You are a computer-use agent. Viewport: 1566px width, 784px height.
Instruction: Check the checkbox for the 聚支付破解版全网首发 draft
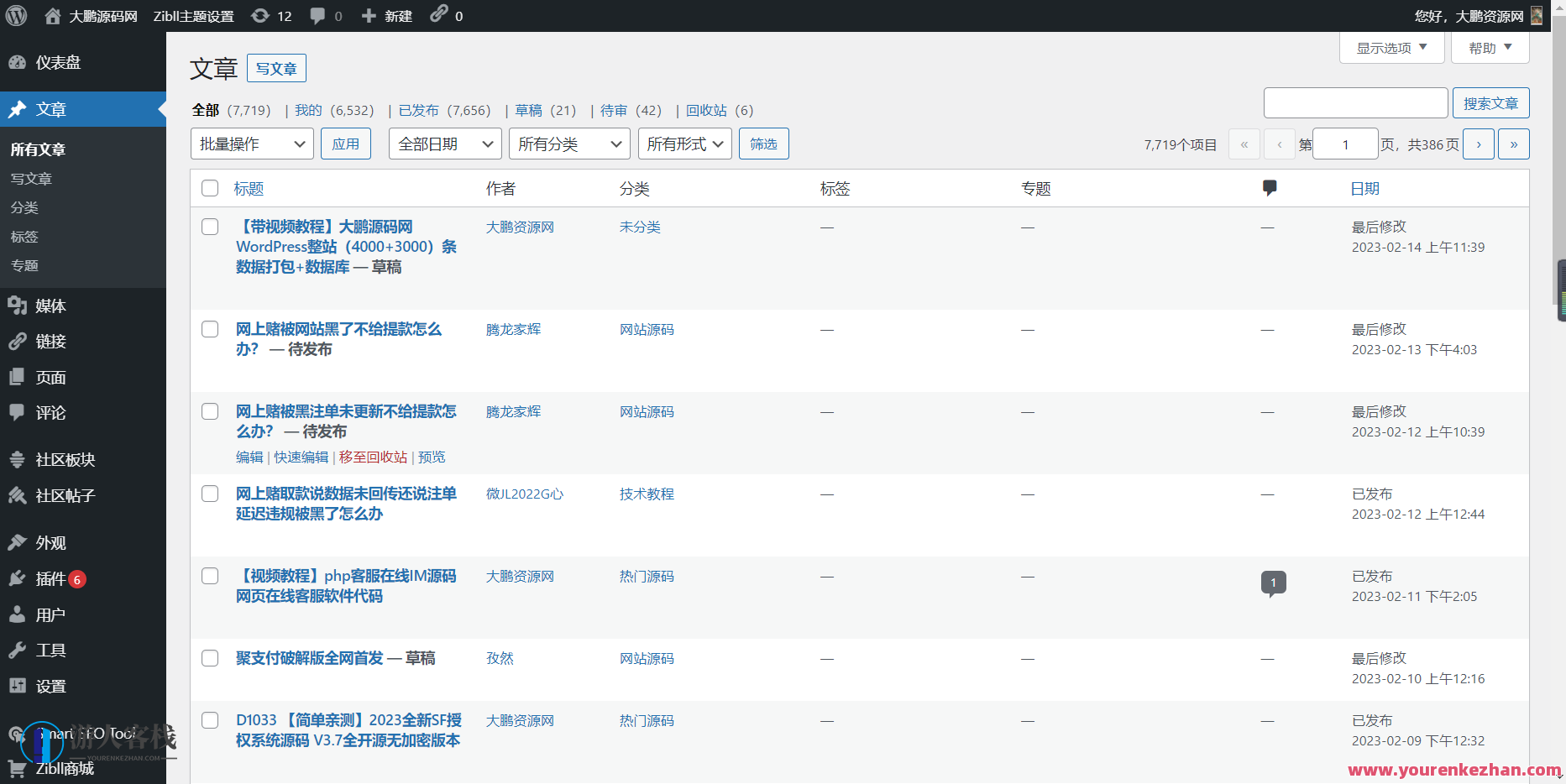point(209,658)
